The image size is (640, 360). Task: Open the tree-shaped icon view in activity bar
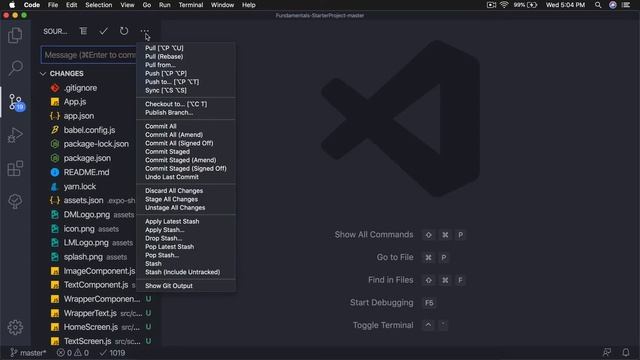coord(15,201)
